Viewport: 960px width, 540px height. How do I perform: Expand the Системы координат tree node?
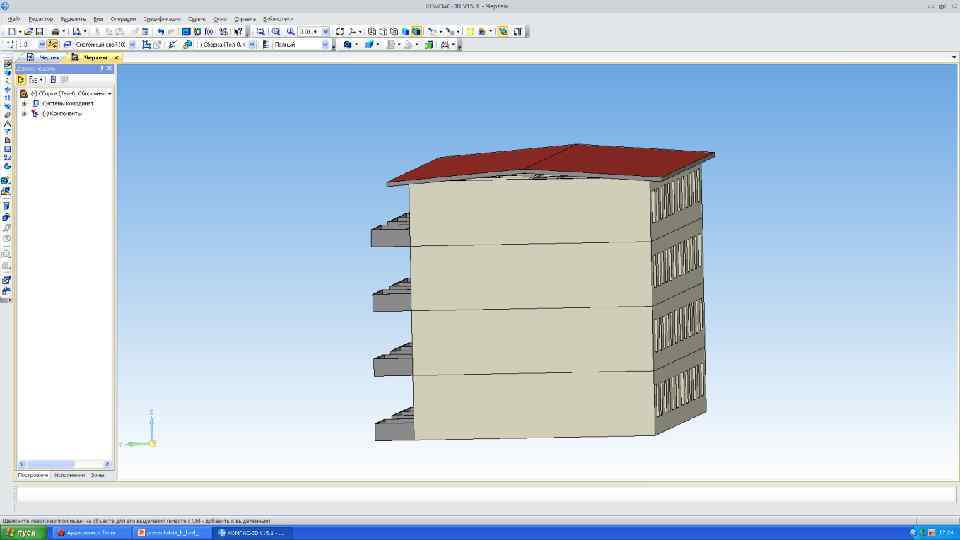coord(24,103)
